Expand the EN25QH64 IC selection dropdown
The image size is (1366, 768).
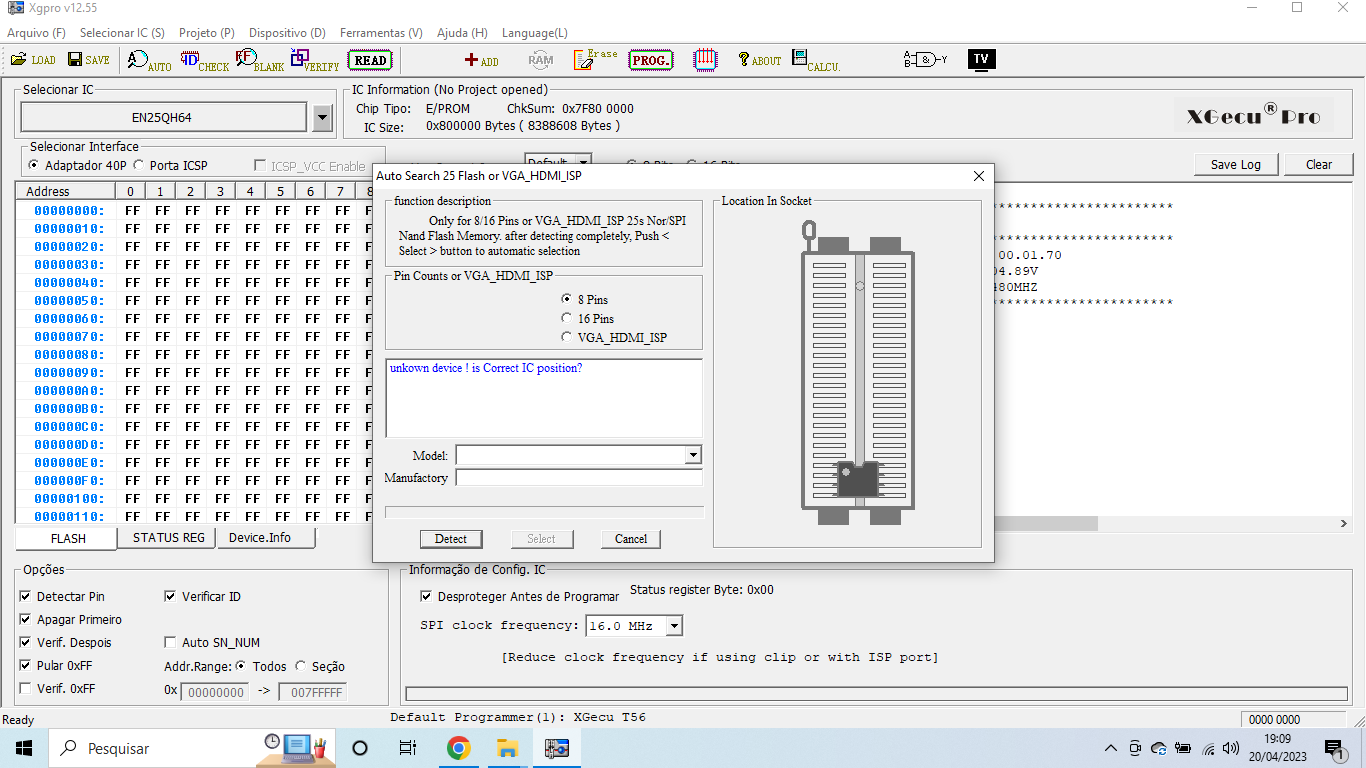click(322, 118)
